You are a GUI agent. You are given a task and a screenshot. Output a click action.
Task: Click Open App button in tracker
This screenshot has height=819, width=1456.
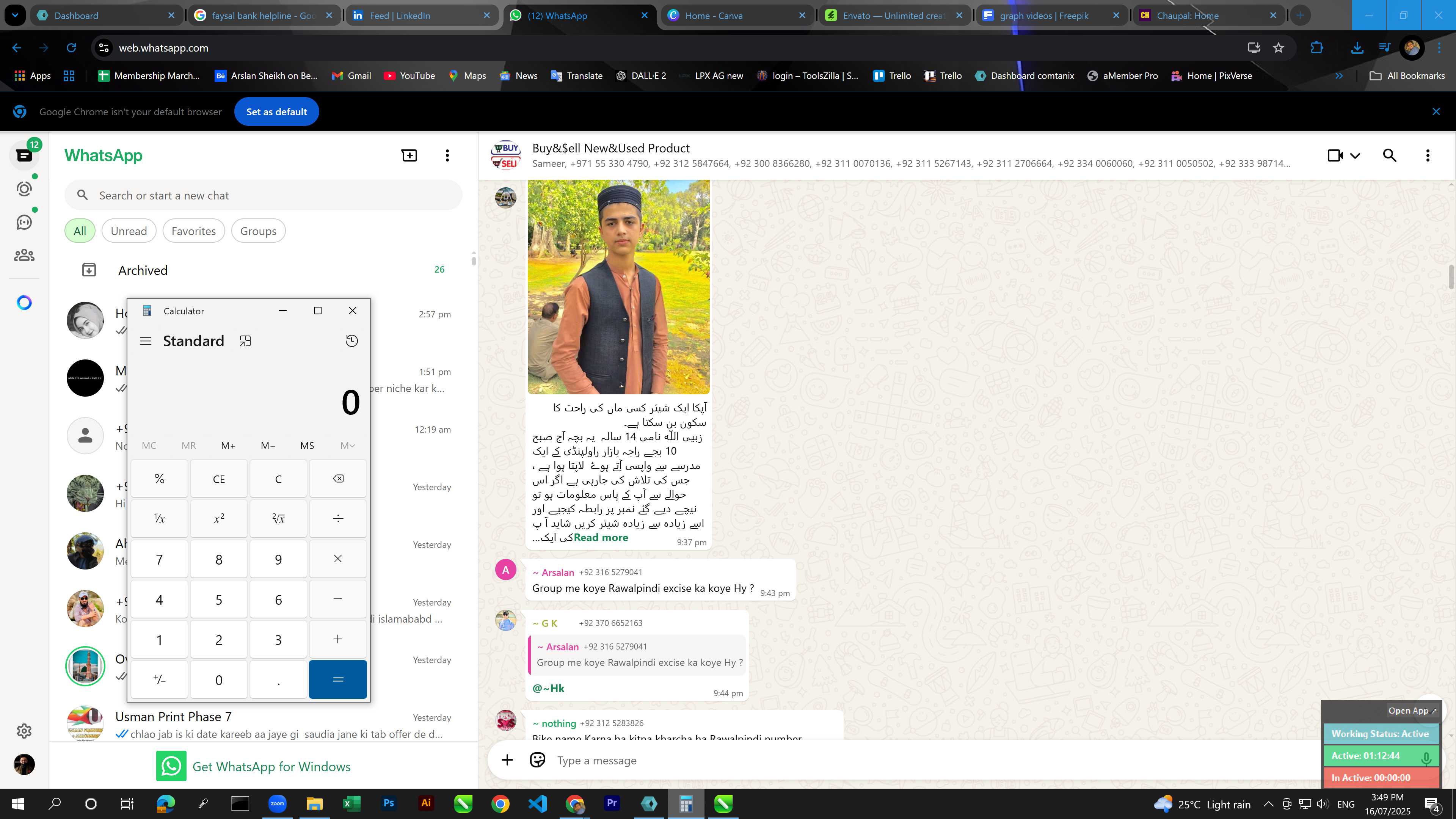click(x=1413, y=711)
